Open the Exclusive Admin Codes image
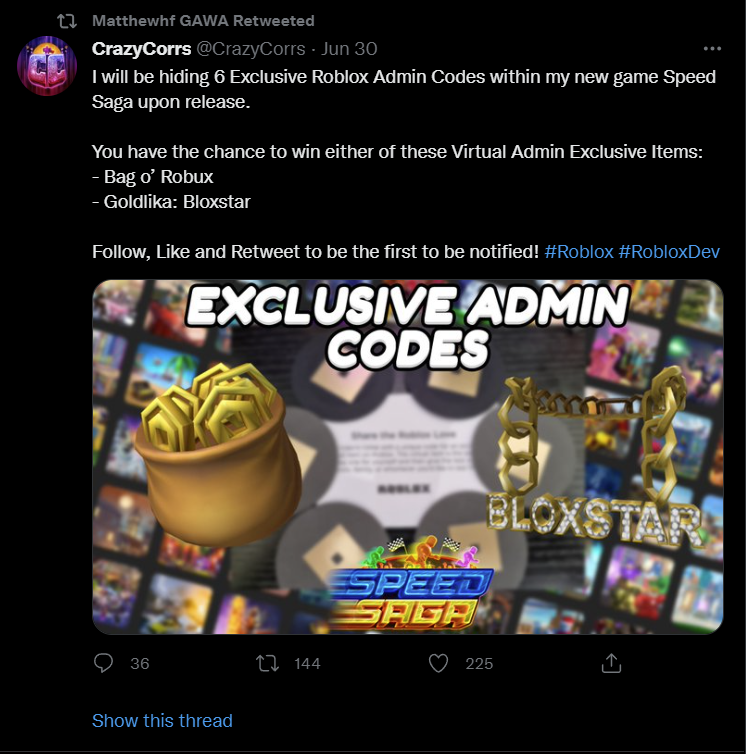Viewport: 746px width, 754px height. [x=407, y=456]
